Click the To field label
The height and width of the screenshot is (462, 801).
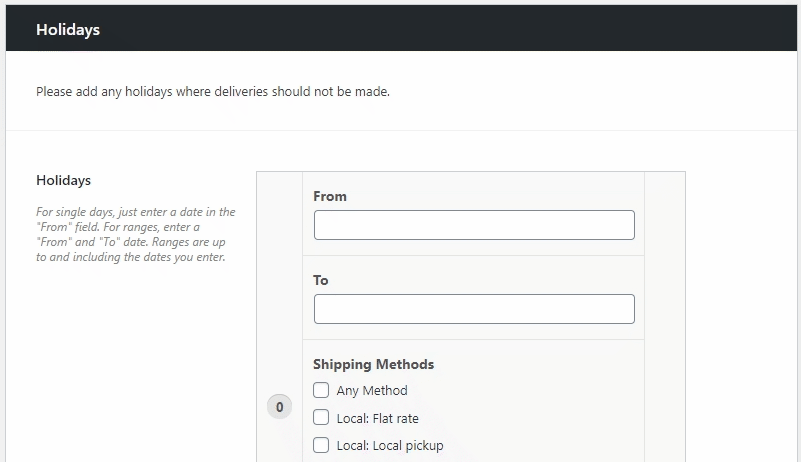point(321,281)
